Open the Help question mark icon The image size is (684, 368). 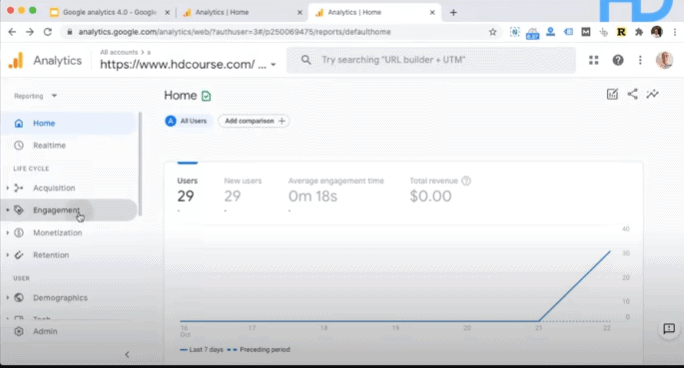click(x=618, y=60)
